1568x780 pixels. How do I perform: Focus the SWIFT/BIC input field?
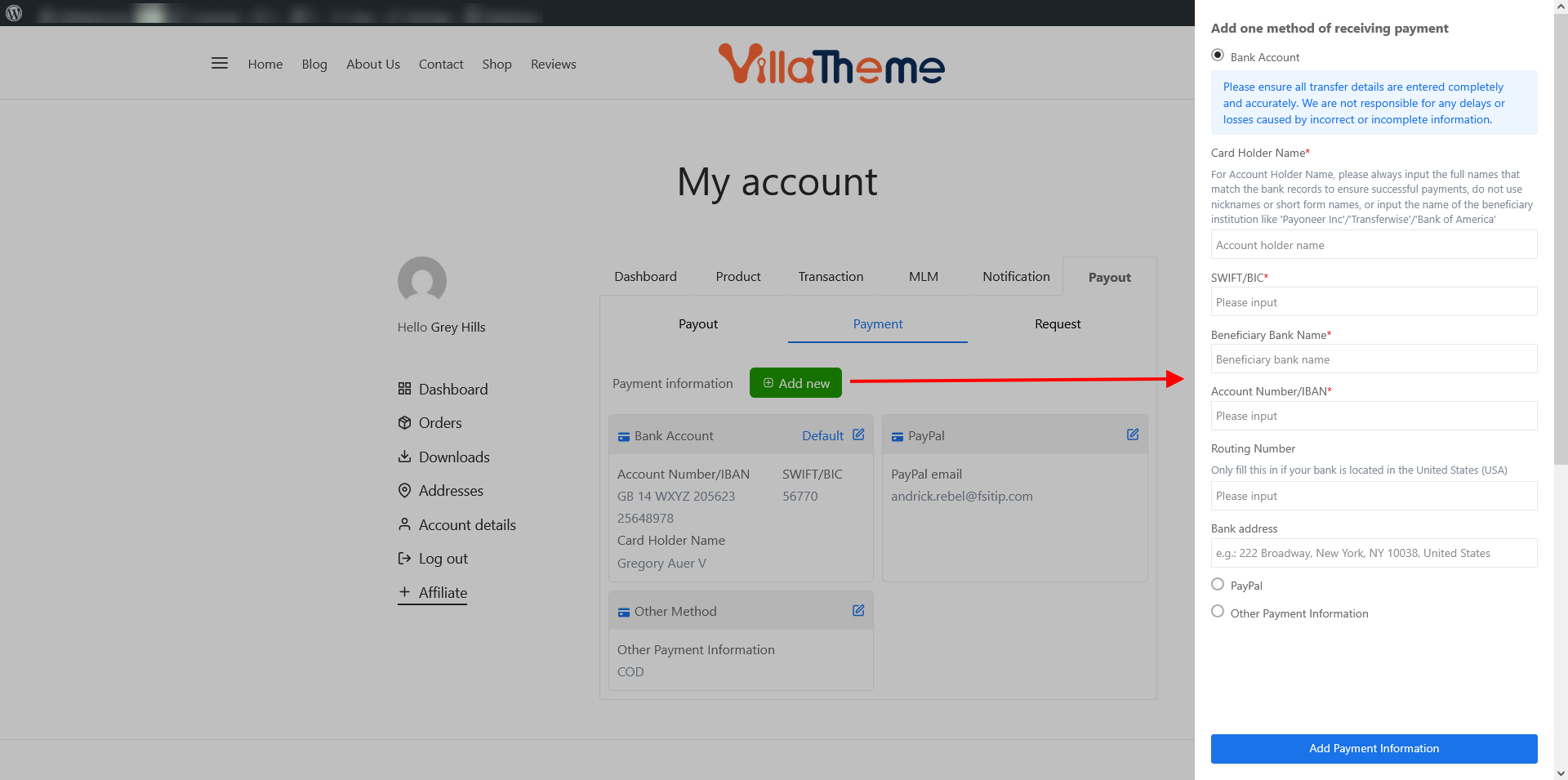pyautogui.click(x=1374, y=301)
